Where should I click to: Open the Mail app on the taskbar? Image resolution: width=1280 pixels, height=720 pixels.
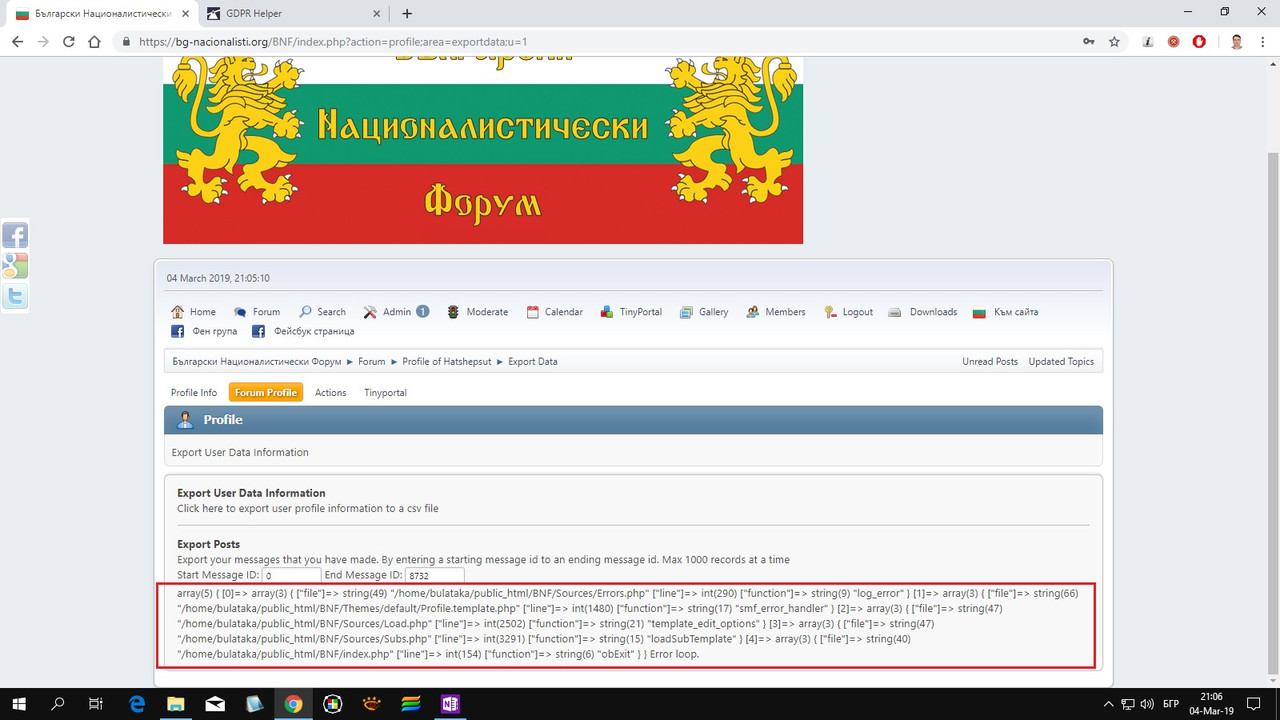(215, 704)
